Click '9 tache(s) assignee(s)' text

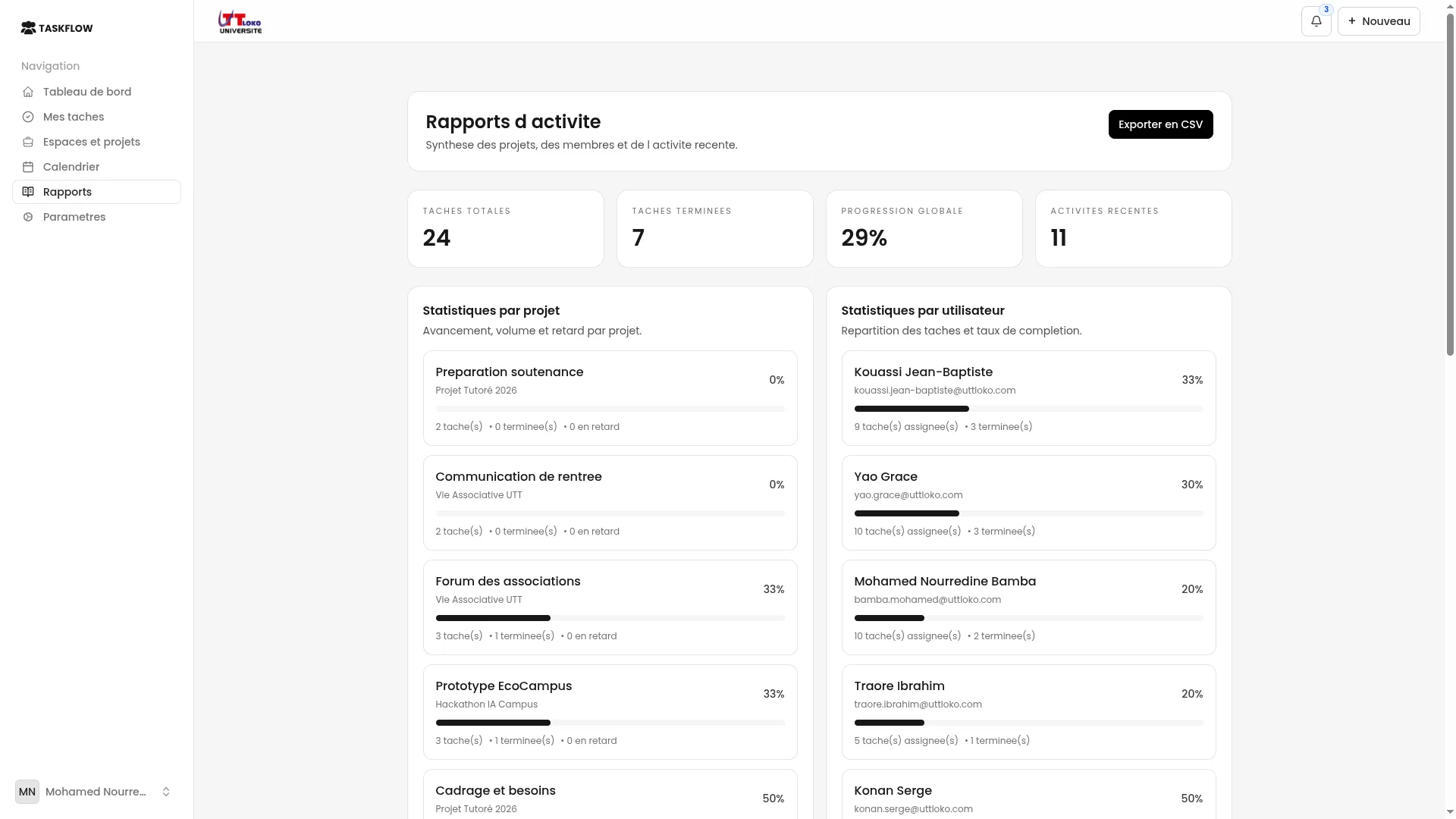[x=906, y=427]
